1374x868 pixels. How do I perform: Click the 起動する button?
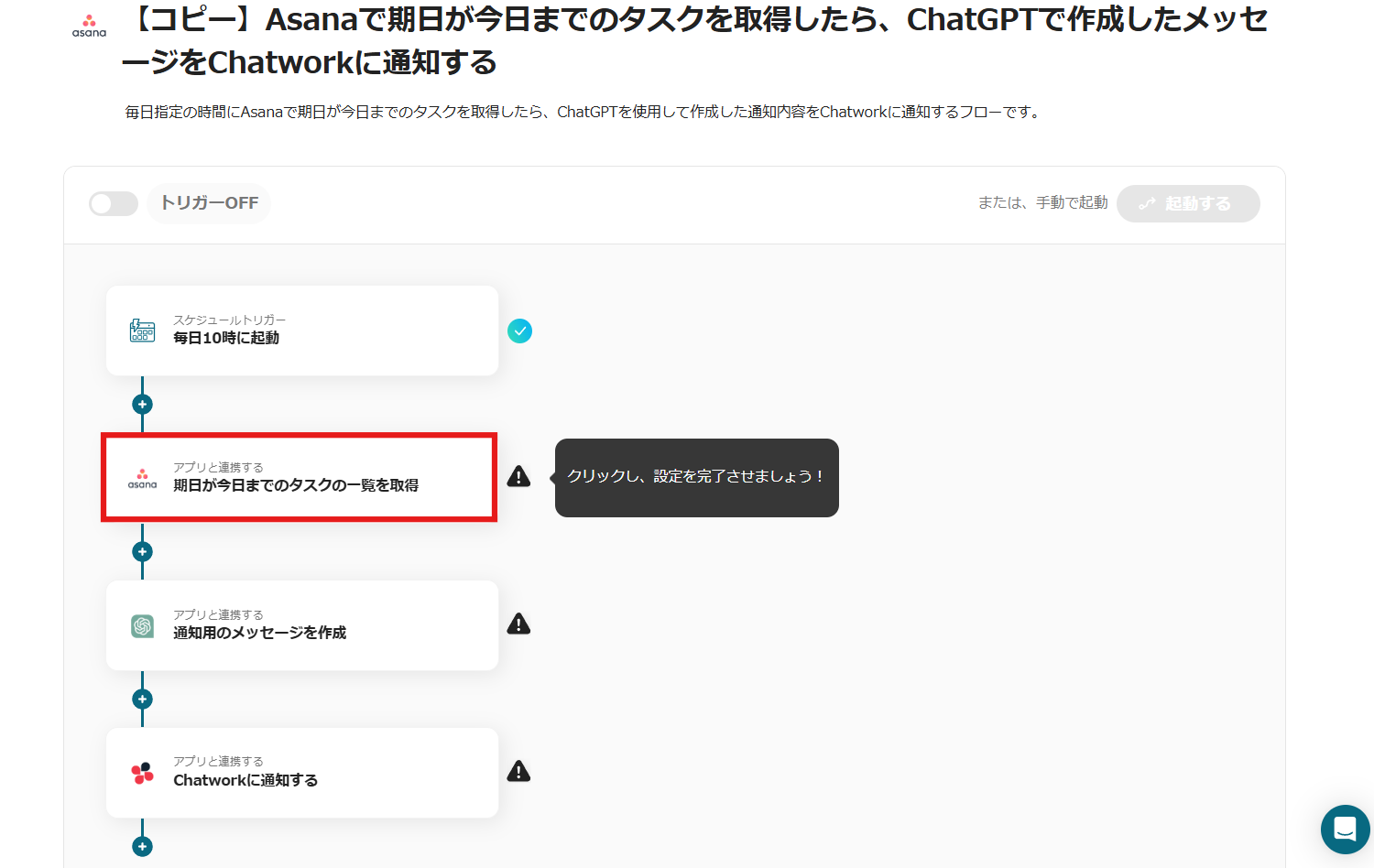(1188, 203)
